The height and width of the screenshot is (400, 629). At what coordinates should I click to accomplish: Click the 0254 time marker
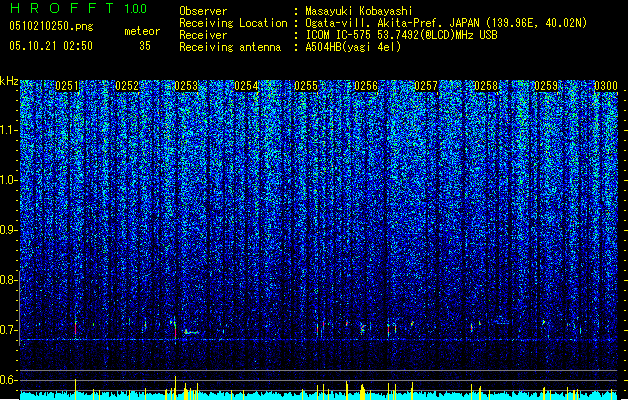click(246, 86)
